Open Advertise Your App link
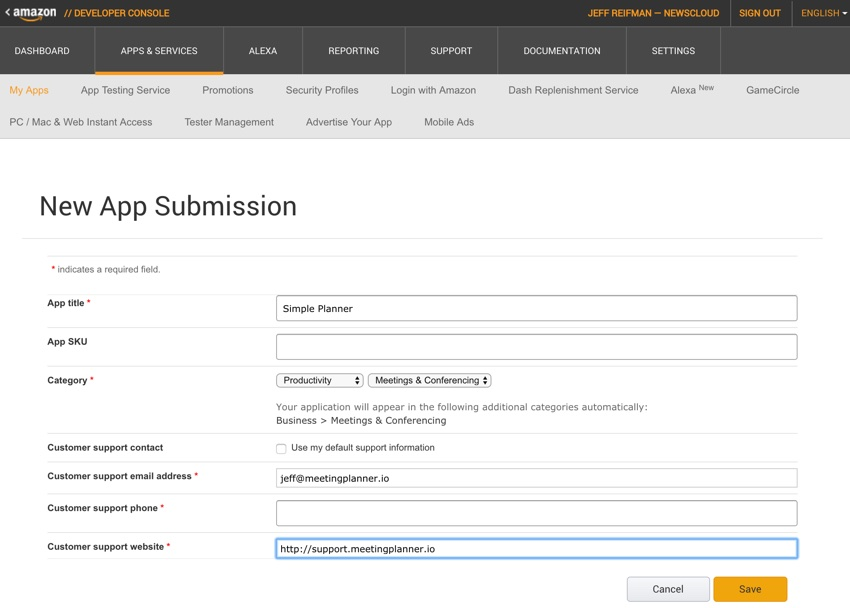 tap(349, 122)
